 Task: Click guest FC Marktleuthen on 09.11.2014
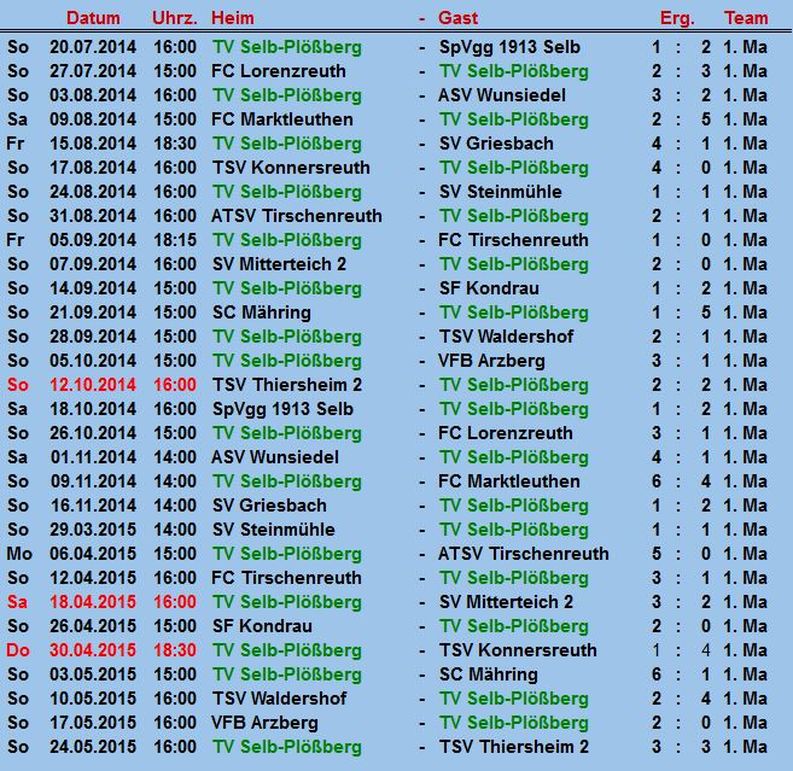(x=509, y=481)
